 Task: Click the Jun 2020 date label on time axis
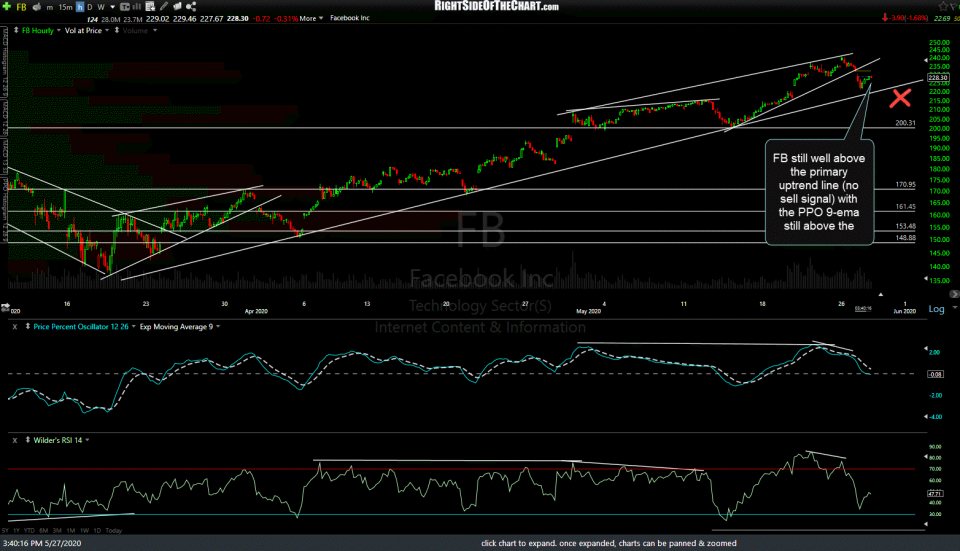(904, 312)
